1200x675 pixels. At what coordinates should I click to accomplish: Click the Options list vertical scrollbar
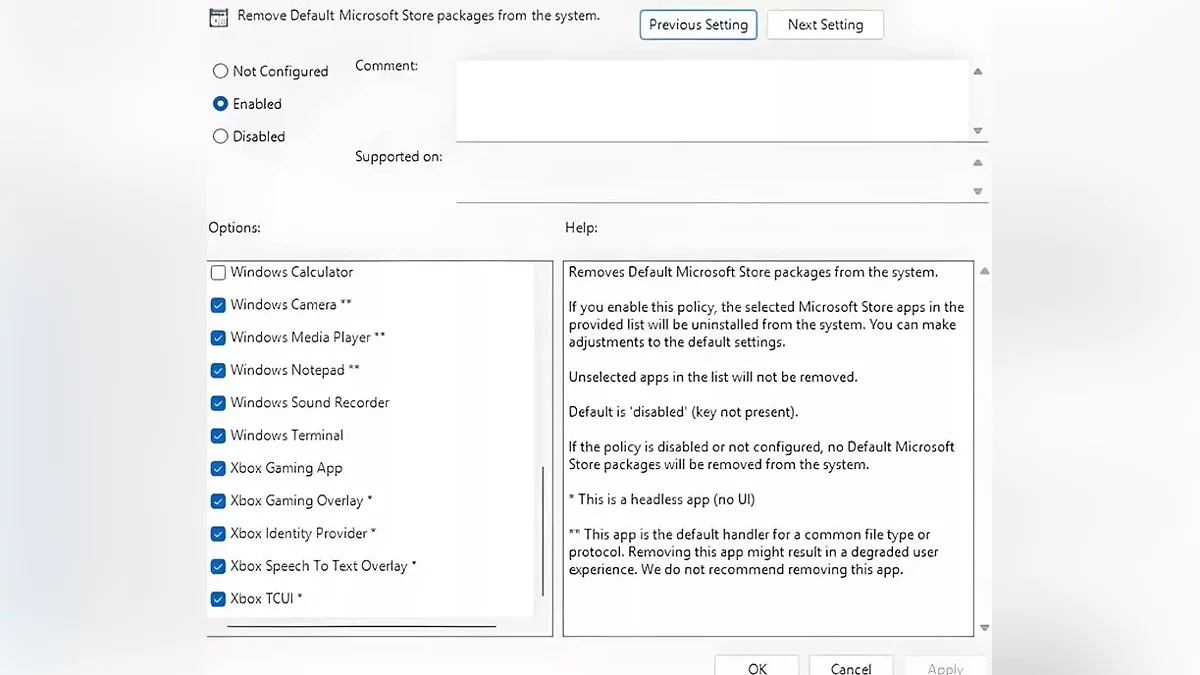pyautogui.click(x=543, y=530)
